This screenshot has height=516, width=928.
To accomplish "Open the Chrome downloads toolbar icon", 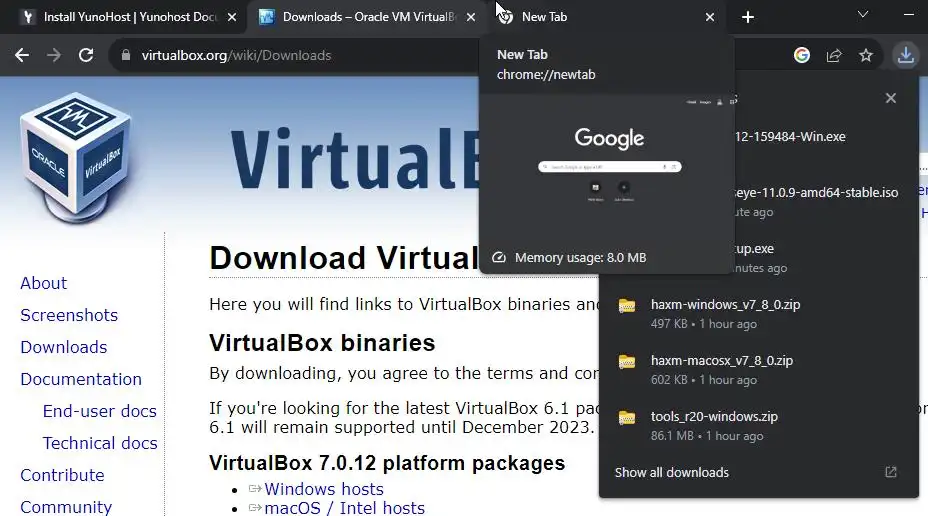I will 906,55.
